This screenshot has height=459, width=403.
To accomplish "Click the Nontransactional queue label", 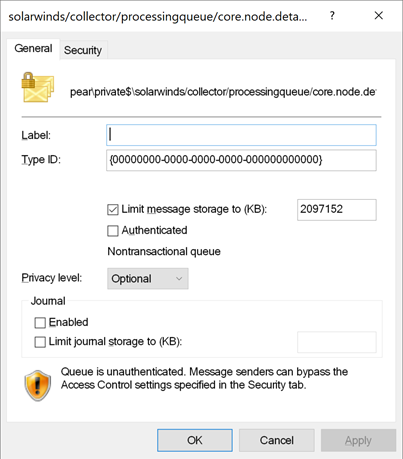I will pos(164,251).
